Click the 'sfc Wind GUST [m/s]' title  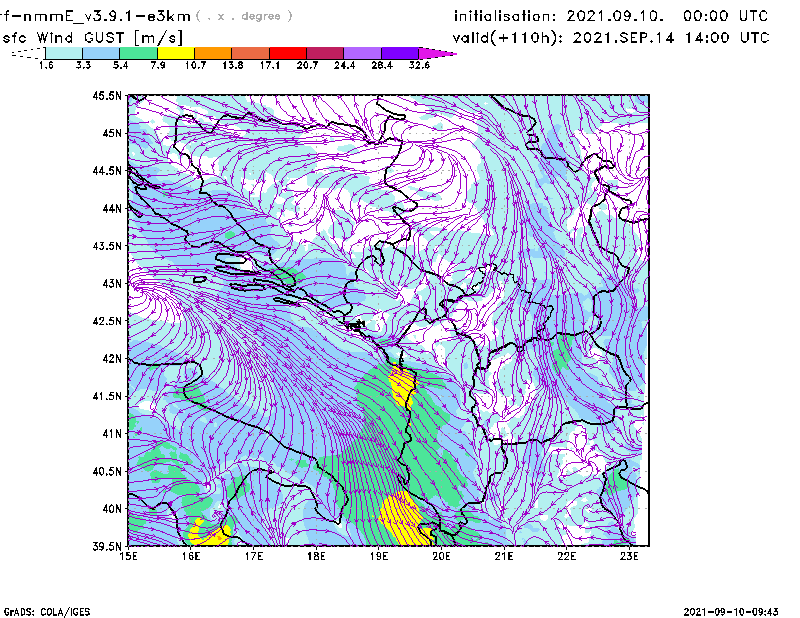pos(92,38)
